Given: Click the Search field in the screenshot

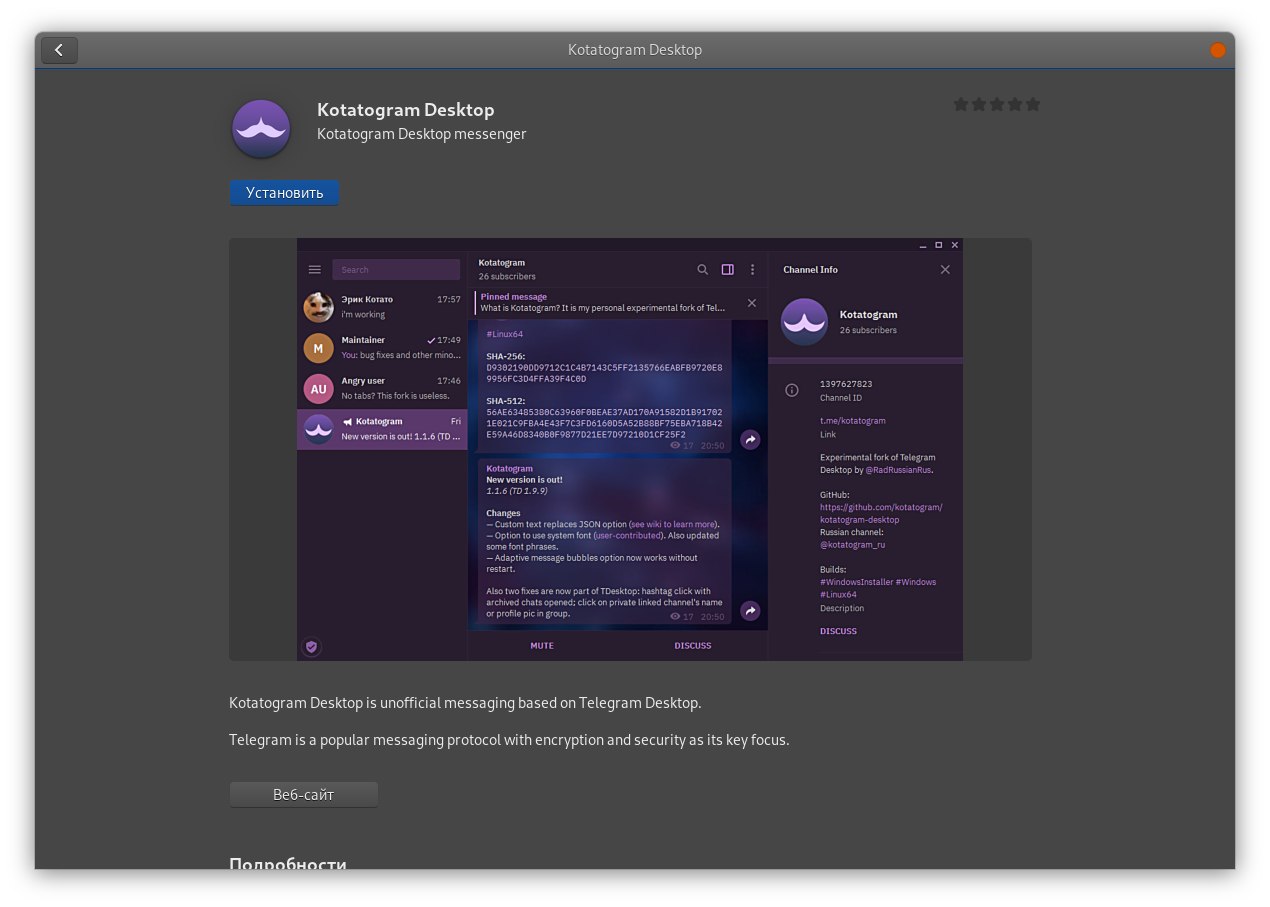Looking at the screenshot, I should [396, 270].
